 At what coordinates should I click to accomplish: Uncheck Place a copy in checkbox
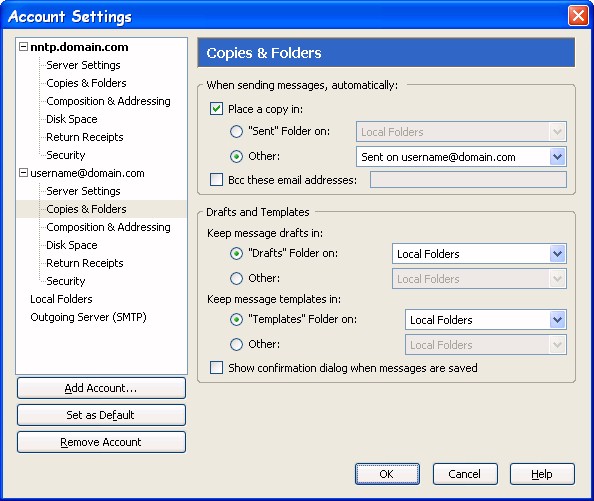(x=216, y=109)
